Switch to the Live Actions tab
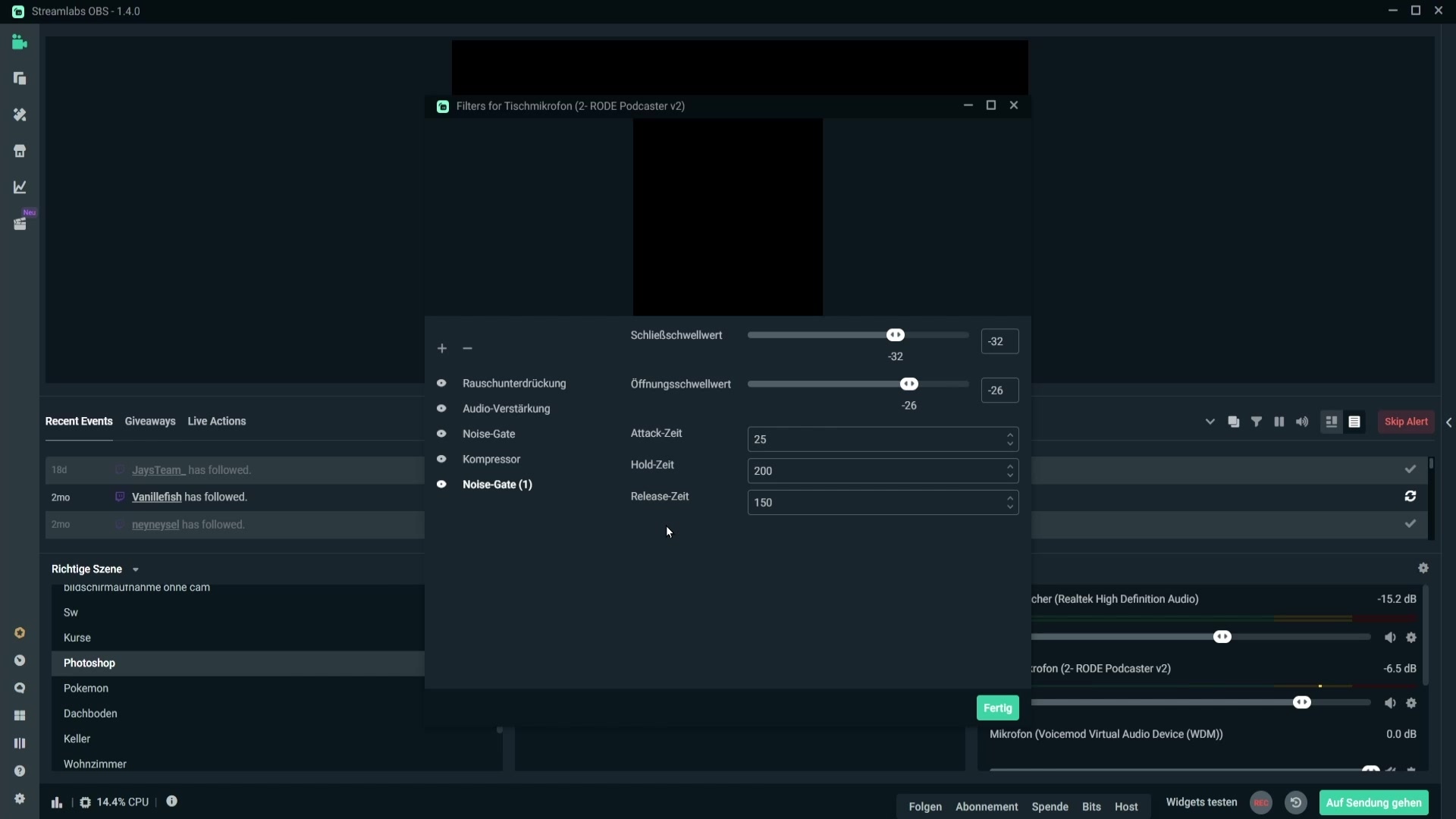The image size is (1456, 819). pyautogui.click(x=217, y=422)
